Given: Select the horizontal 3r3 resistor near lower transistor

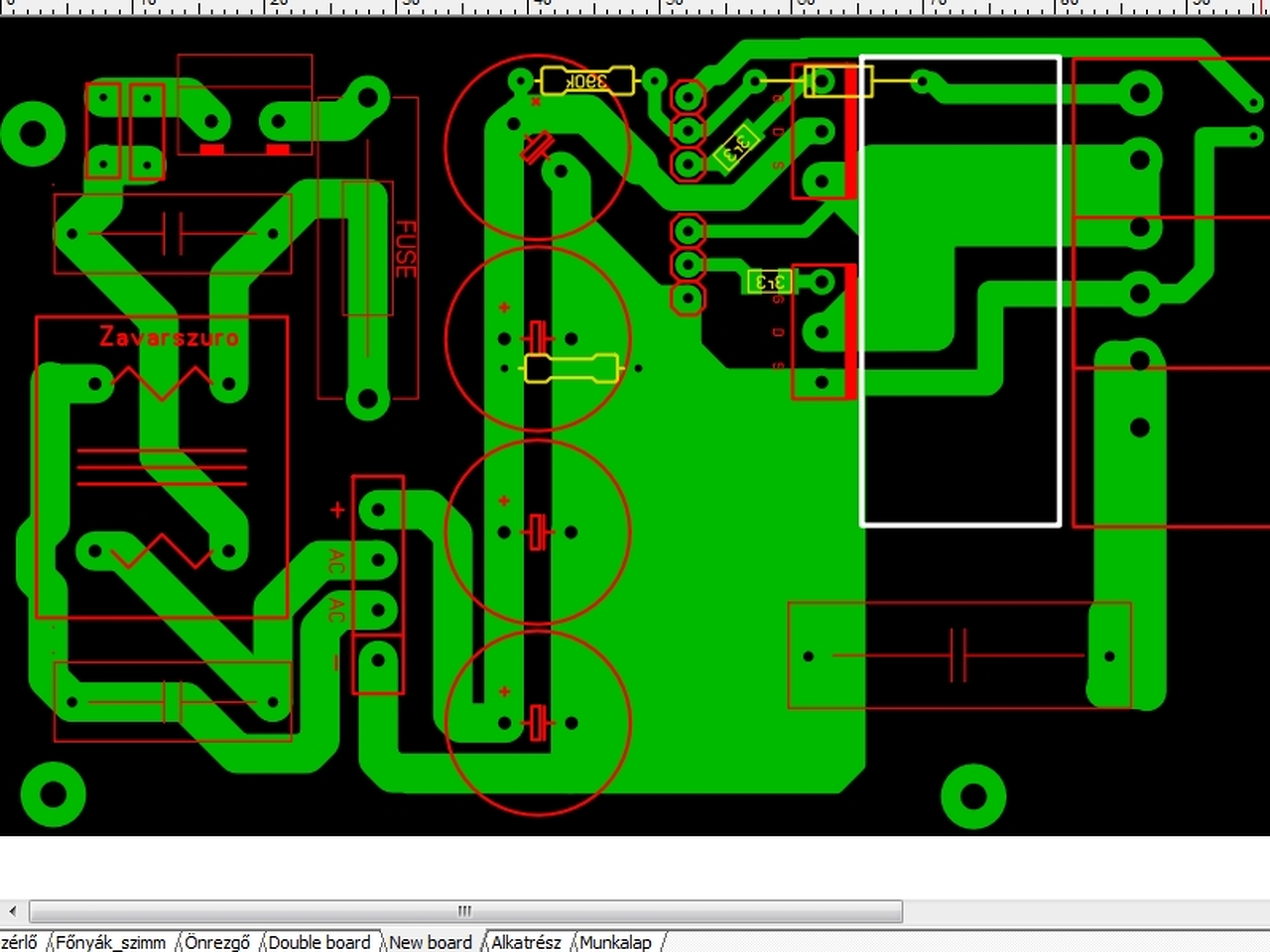Looking at the screenshot, I should (770, 282).
